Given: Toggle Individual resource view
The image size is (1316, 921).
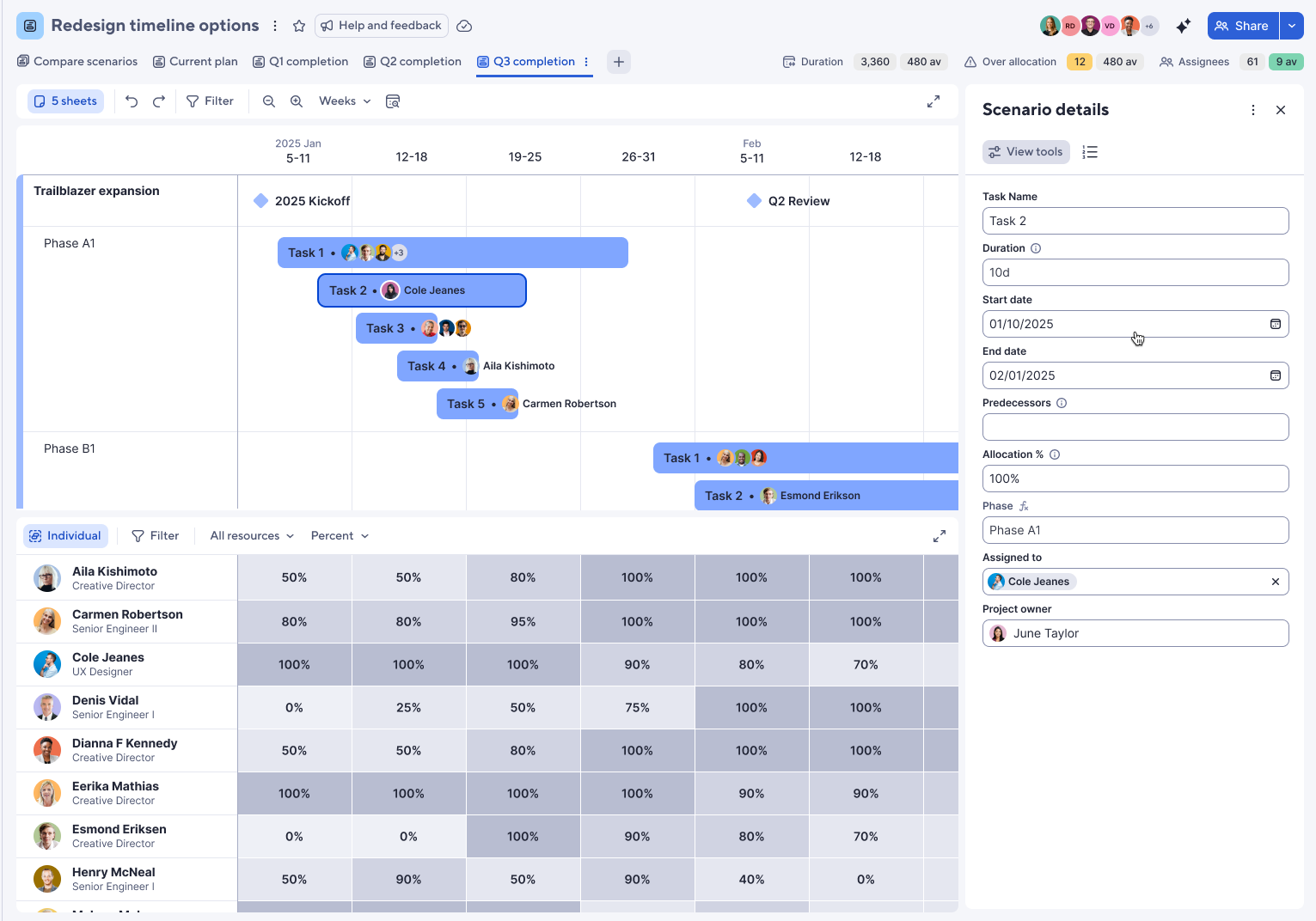Looking at the screenshot, I should tap(65, 536).
